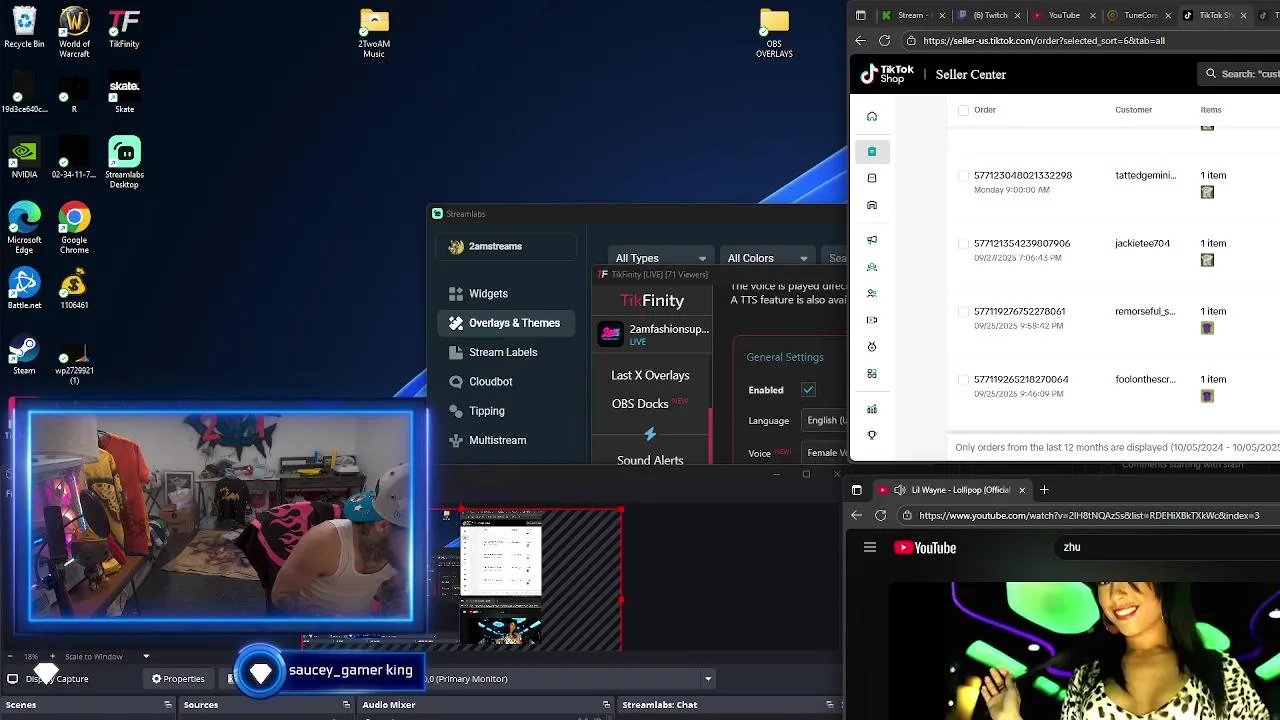Check order 577119276752278061
The width and height of the screenshot is (1280, 720).
coord(964,311)
